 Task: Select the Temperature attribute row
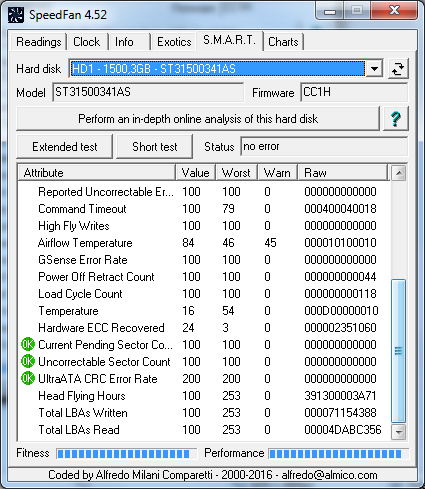[x=204, y=311]
